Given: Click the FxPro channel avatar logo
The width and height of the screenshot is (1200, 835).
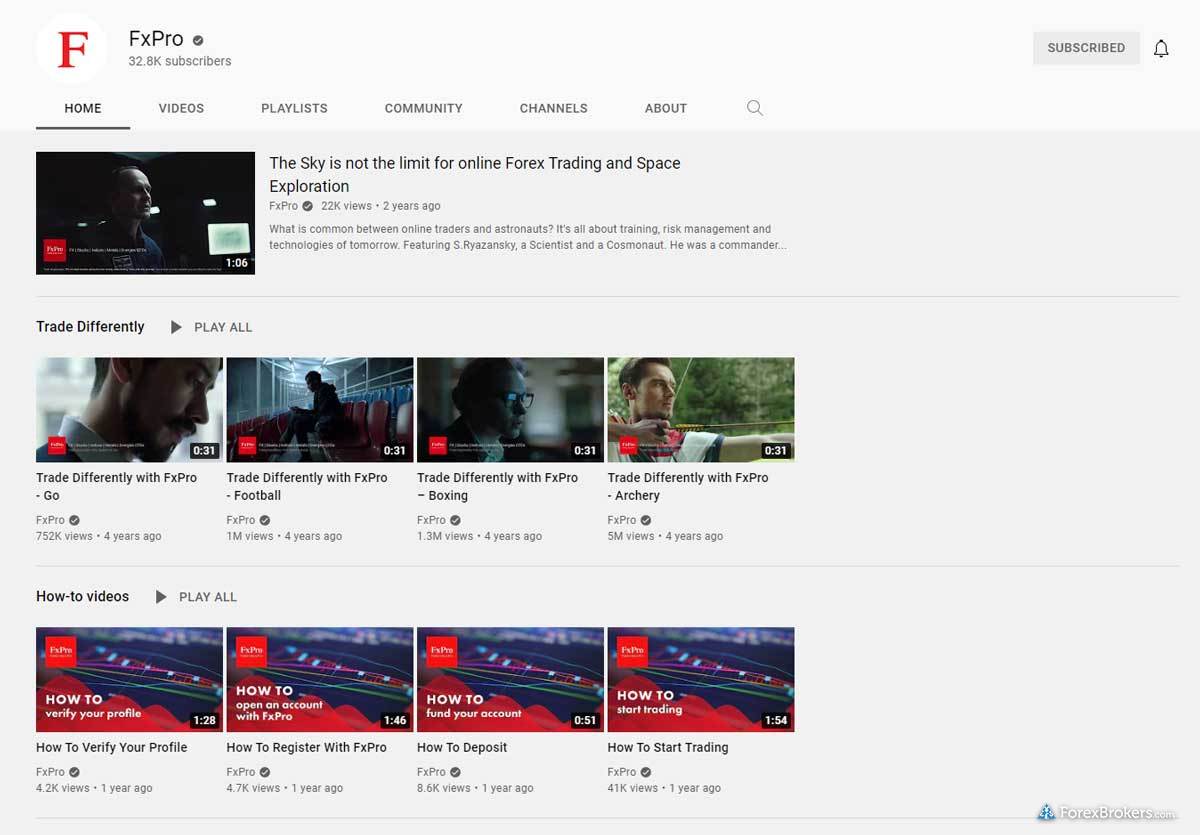Looking at the screenshot, I should (x=72, y=48).
